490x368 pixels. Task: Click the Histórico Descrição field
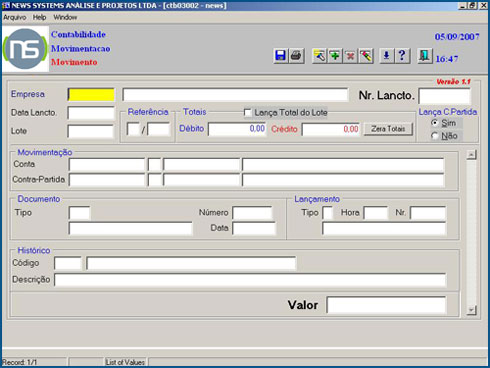pyautogui.click(x=250, y=280)
